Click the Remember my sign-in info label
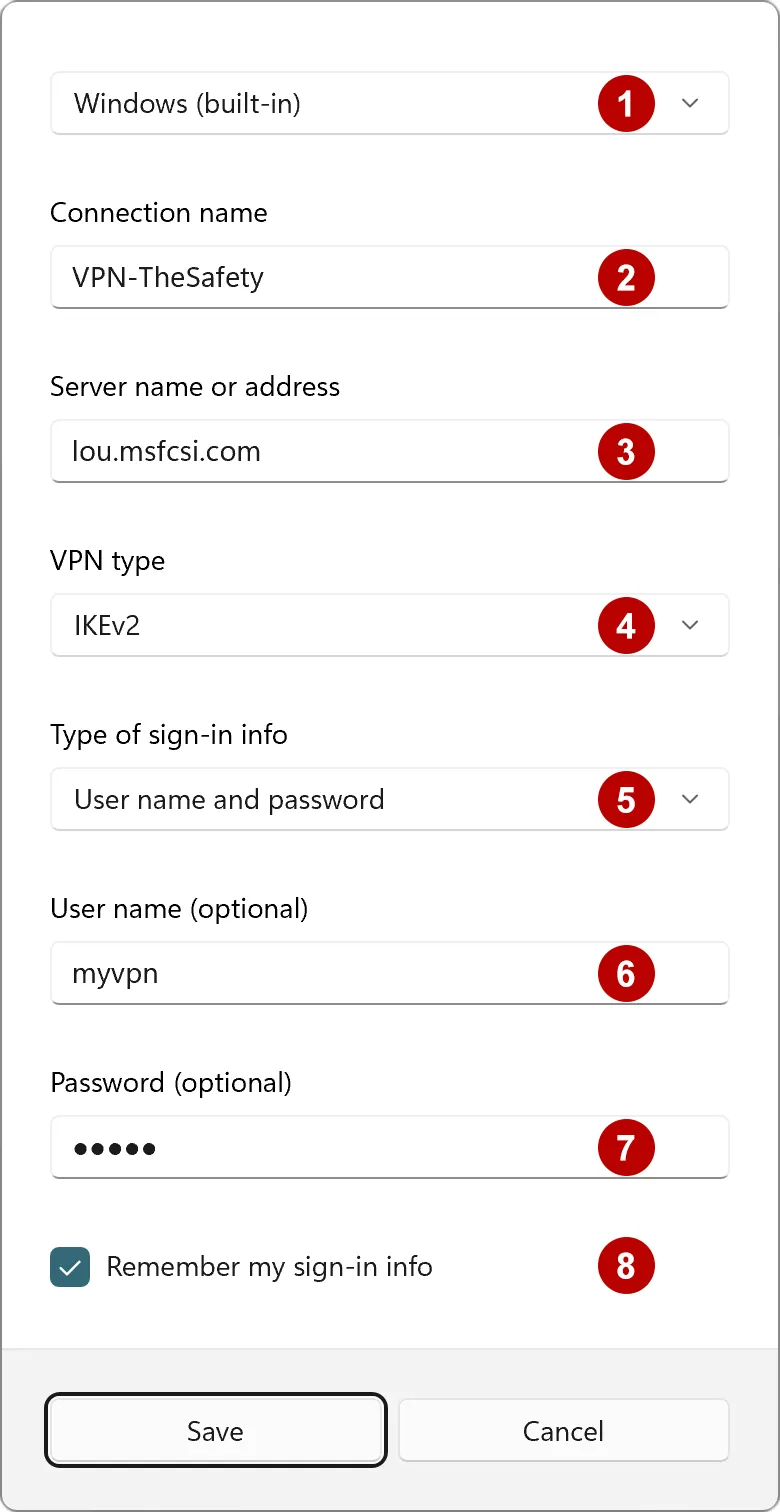Screen dimensions: 780x1512 [x=268, y=1266]
